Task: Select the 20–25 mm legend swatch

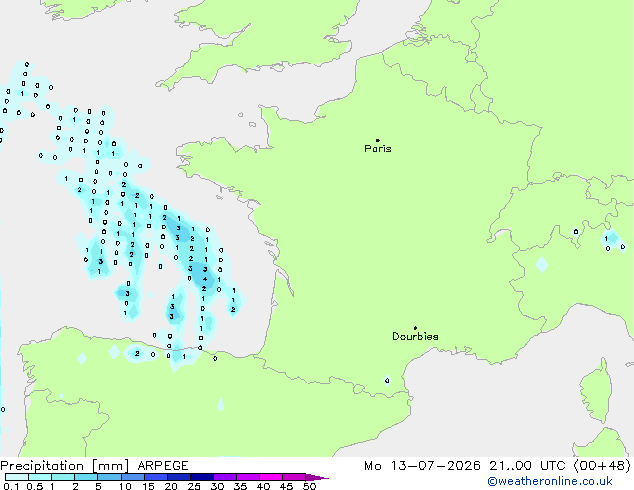Action: (x=178, y=477)
